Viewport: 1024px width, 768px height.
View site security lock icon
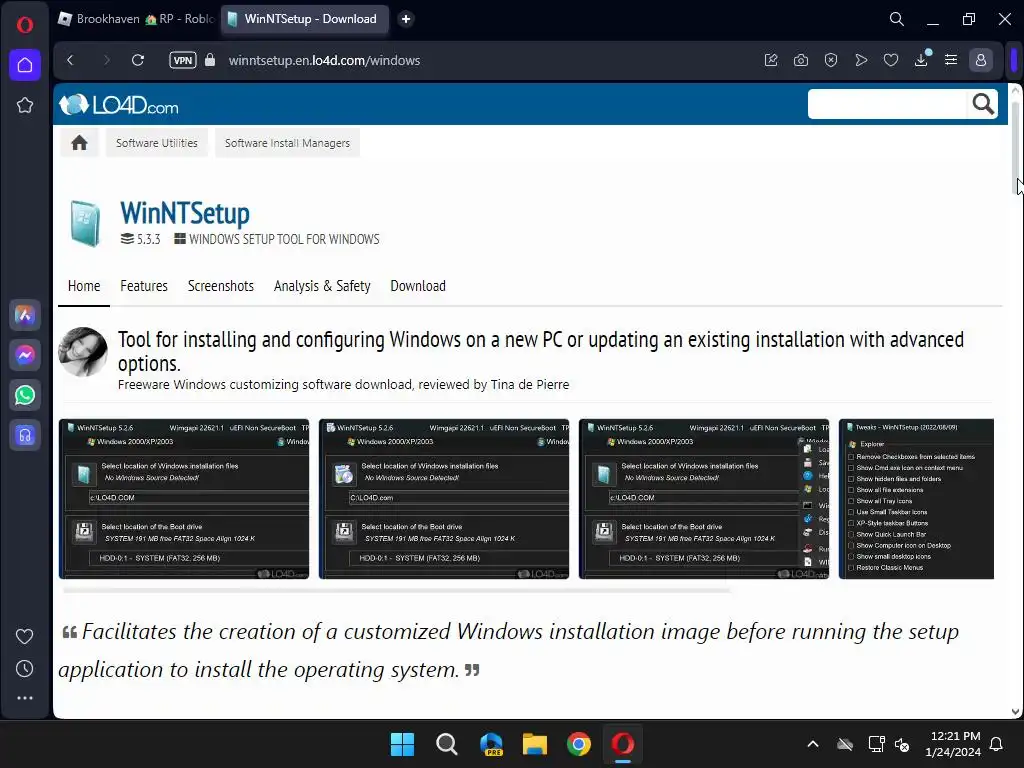pos(210,60)
